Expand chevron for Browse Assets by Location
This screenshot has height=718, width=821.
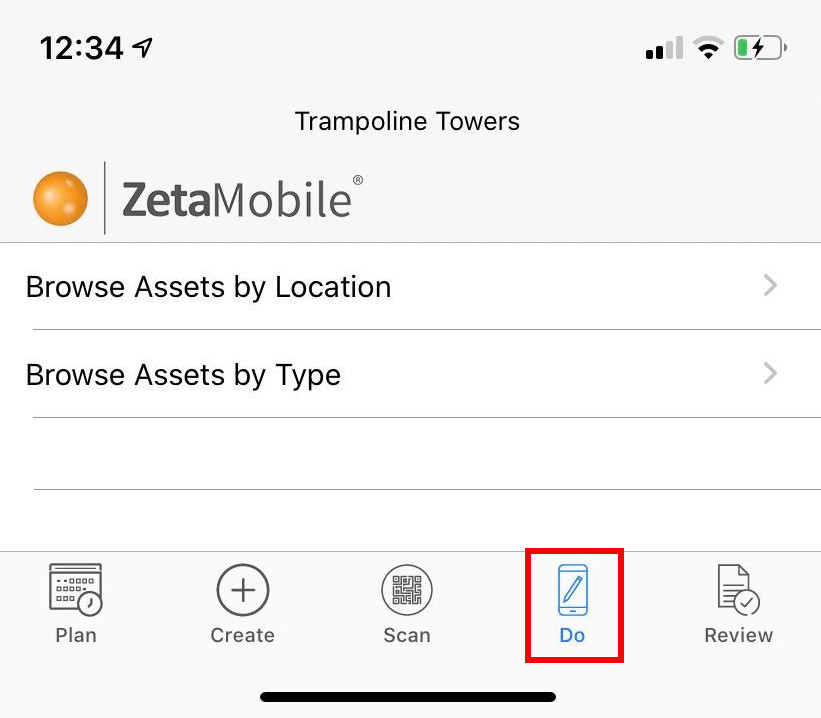[770, 285]
